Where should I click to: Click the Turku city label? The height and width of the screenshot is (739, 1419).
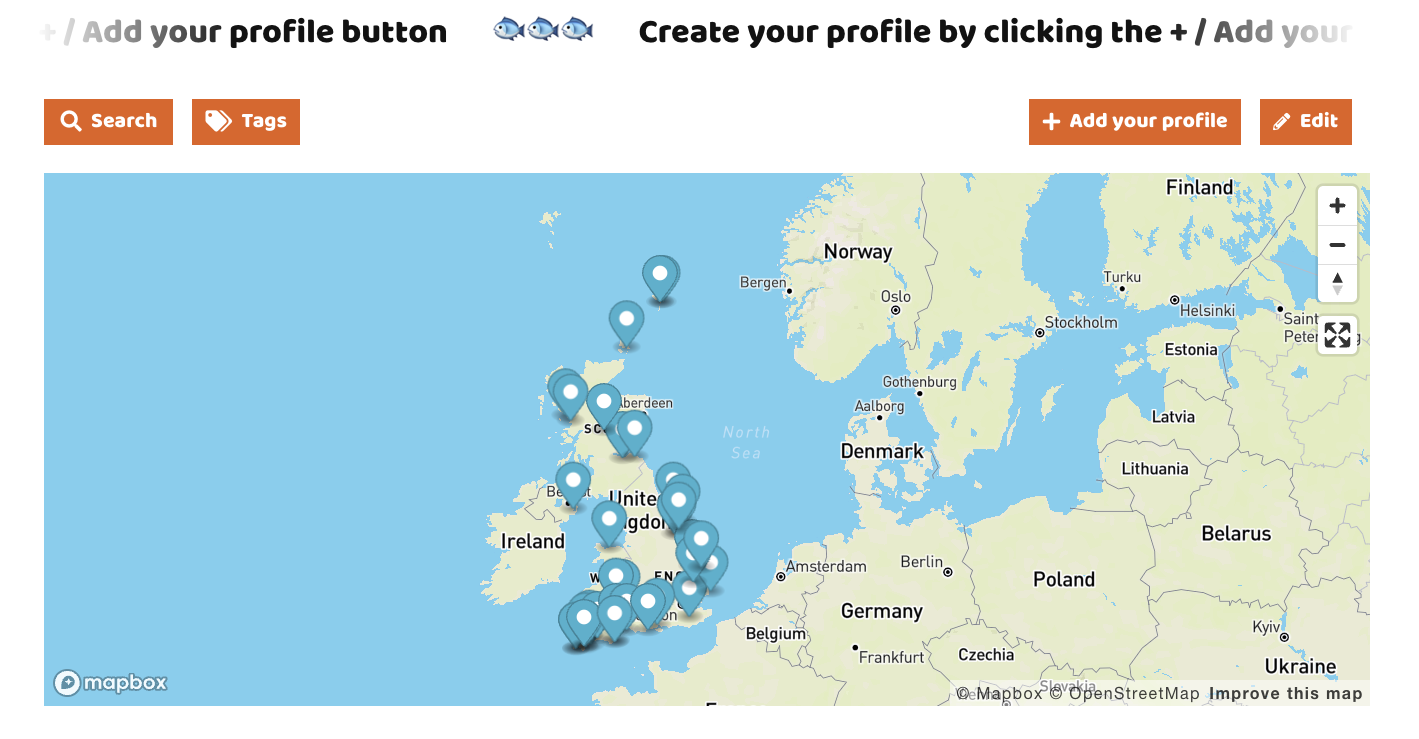point(1122,277)
